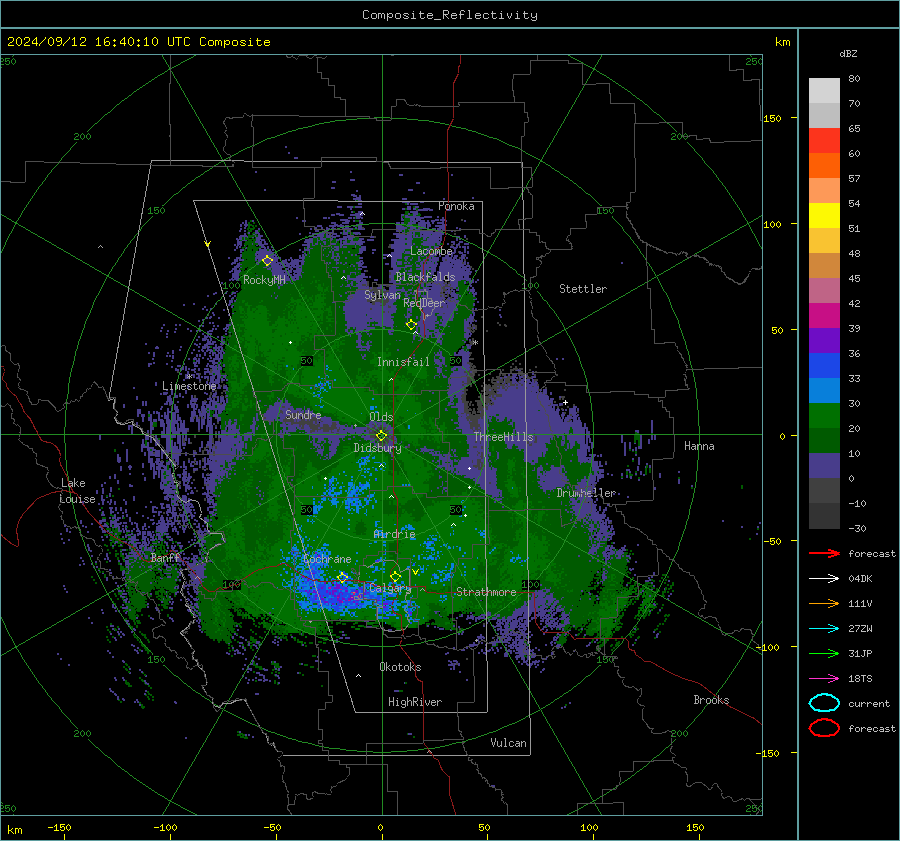Click the Didsbury city label
The height and width of the screenshot is (841, 900).
377,448
